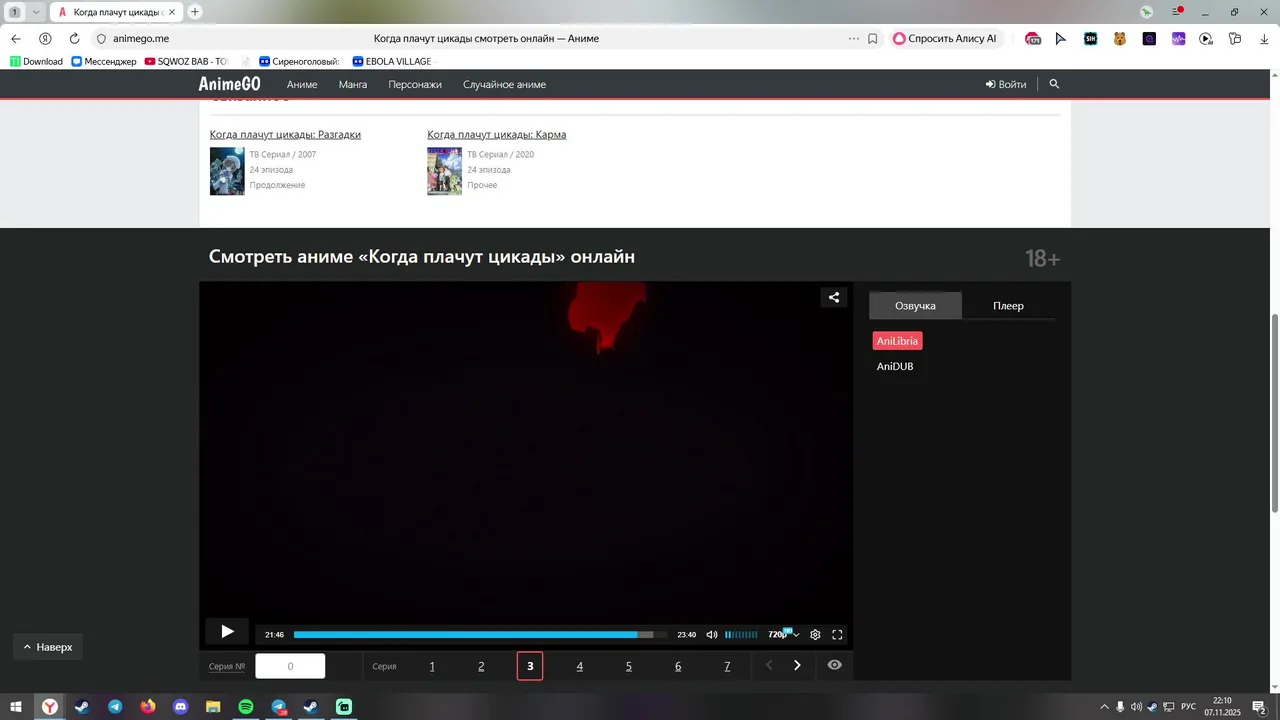Open browser downloads arrow icon
The height and width of the screenshot is (720, 1280).
(1264, 39)
